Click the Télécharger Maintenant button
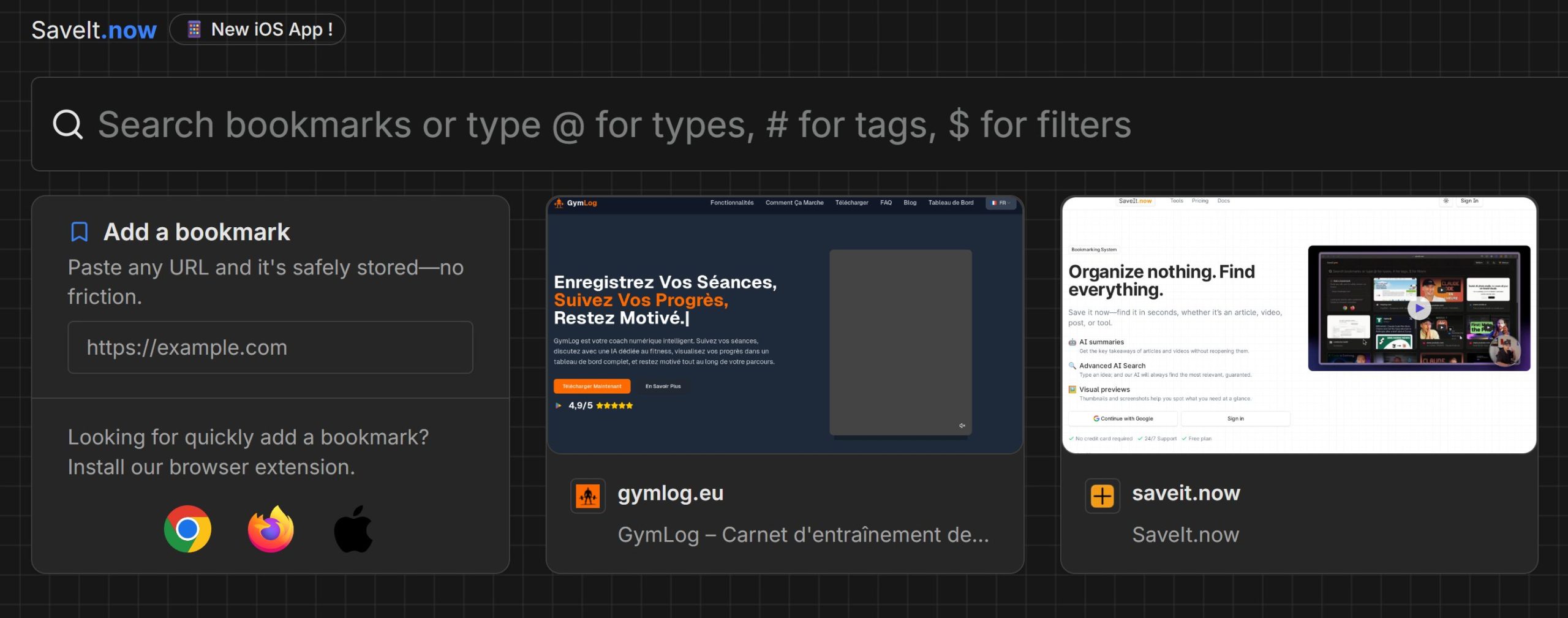 tap(591, 386)
